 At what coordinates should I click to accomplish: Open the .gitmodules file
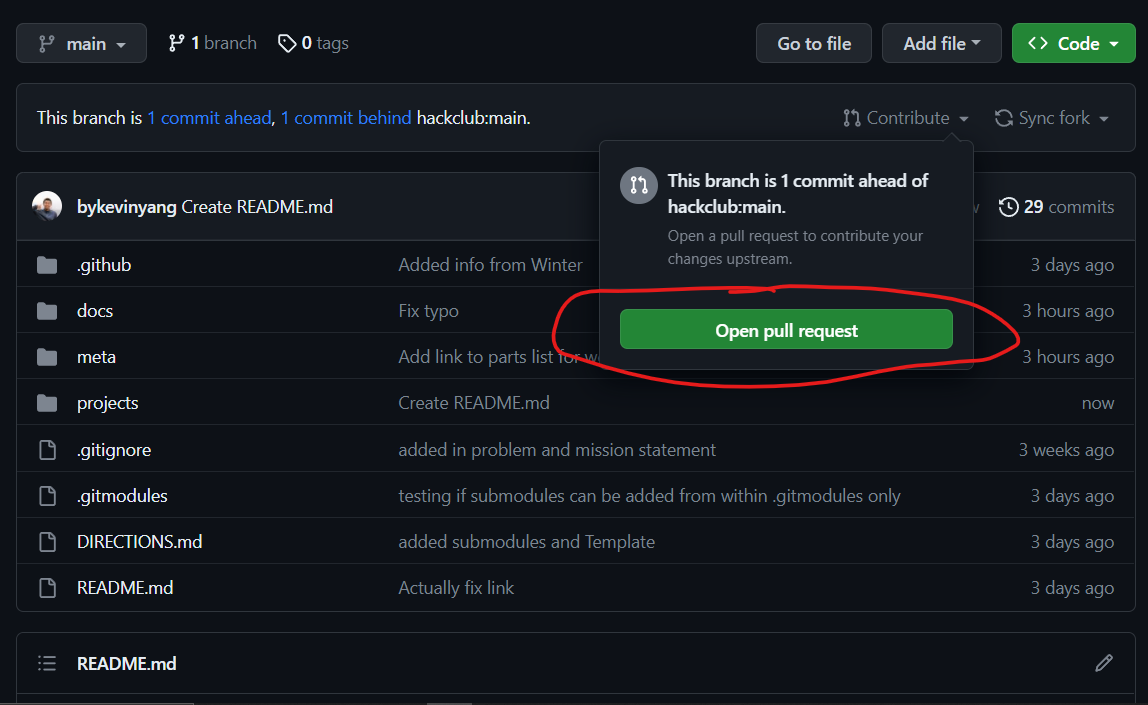pyautogui.click(x=122, y=496)
